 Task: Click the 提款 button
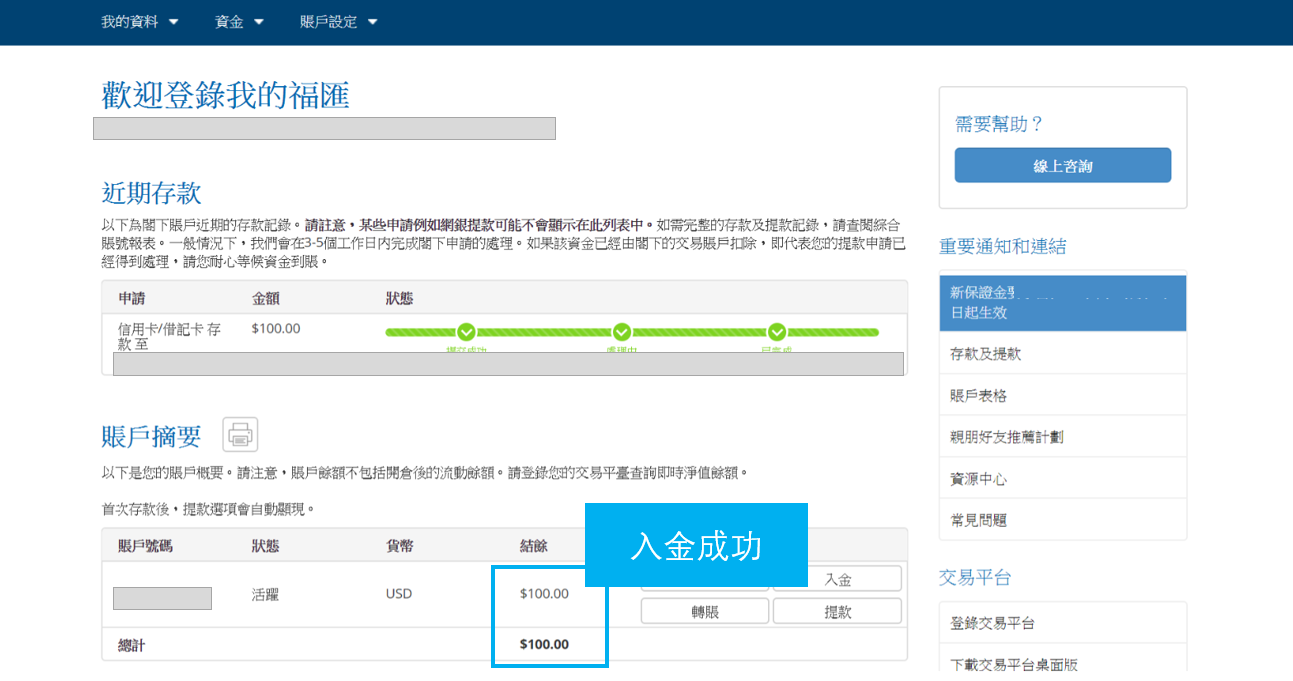(837, 611)
